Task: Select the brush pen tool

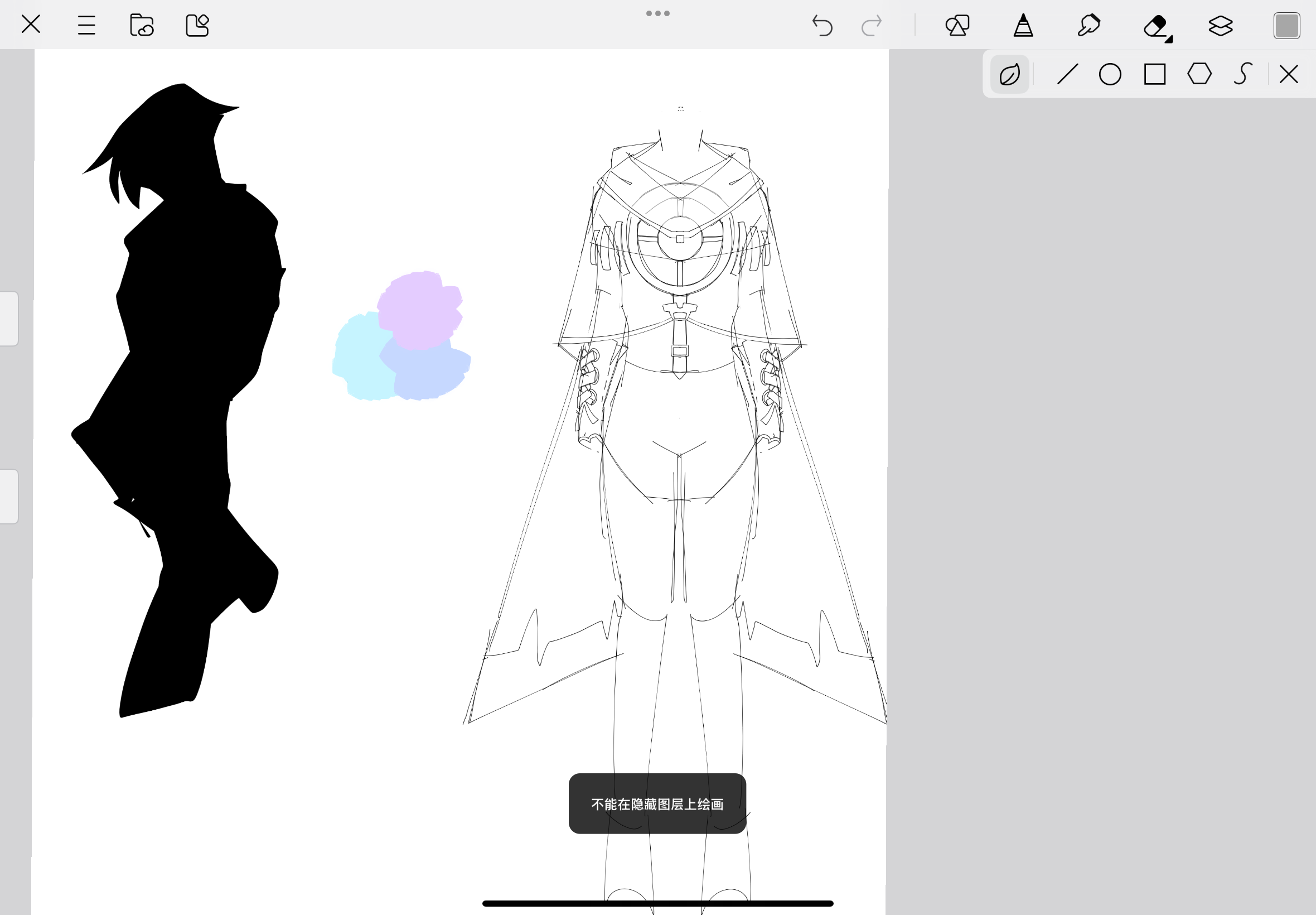Action: [x=1023, y=25]
